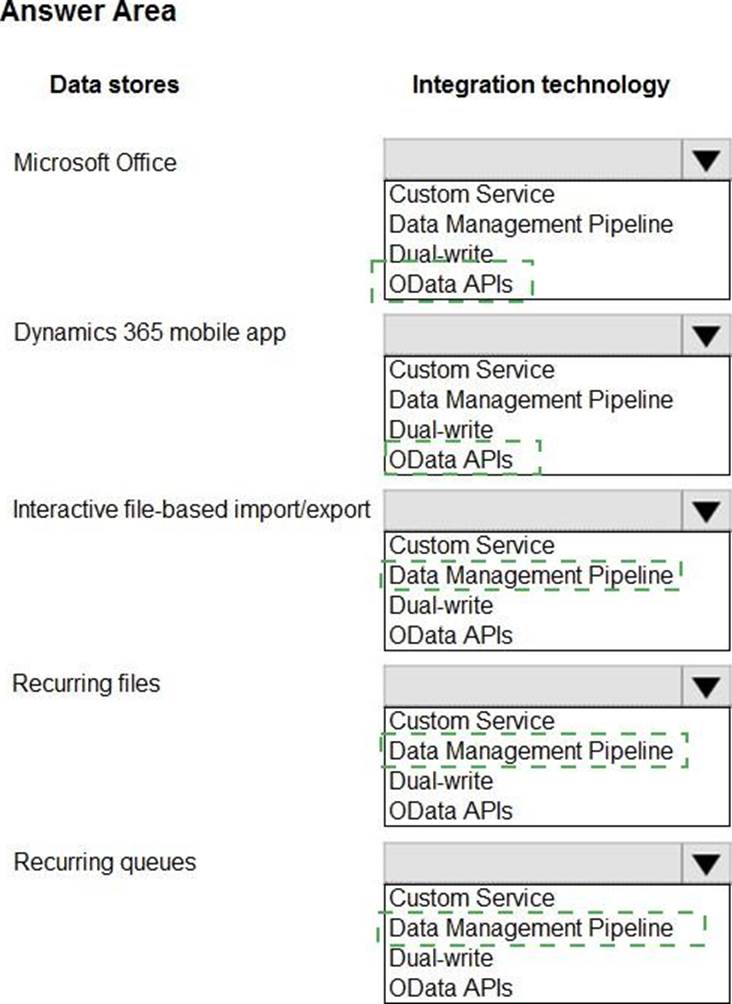The image size is (732, 1004).
Task: Choose Dual-write for Interactive file-based import/export
Action: (441, 606)
